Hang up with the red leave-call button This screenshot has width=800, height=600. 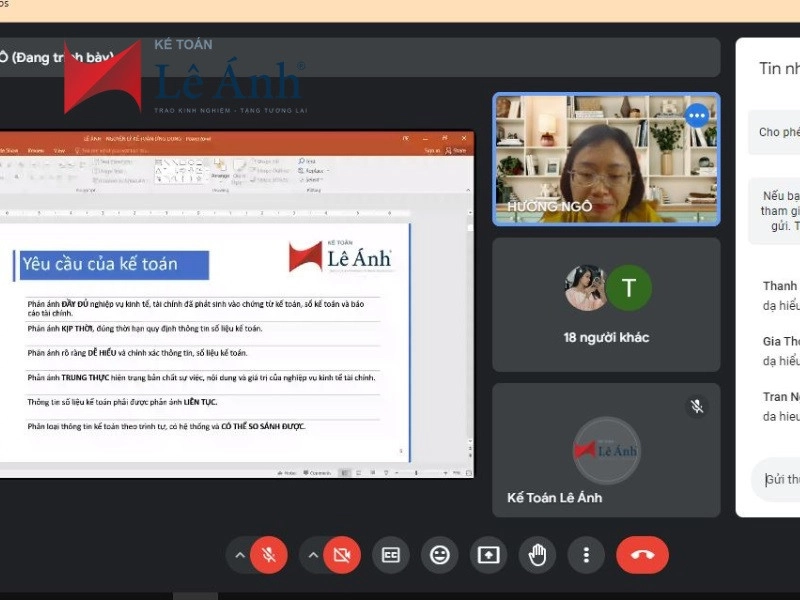pyautogui.click(x=642, y=555)
